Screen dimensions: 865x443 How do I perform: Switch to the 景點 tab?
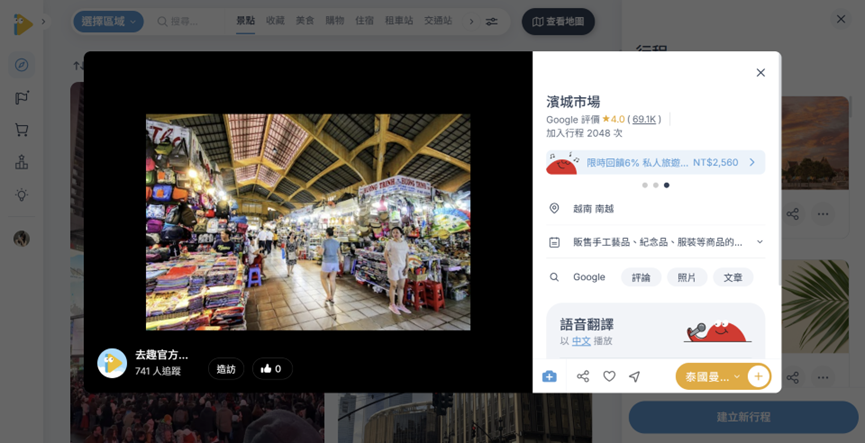click(245, 21)
